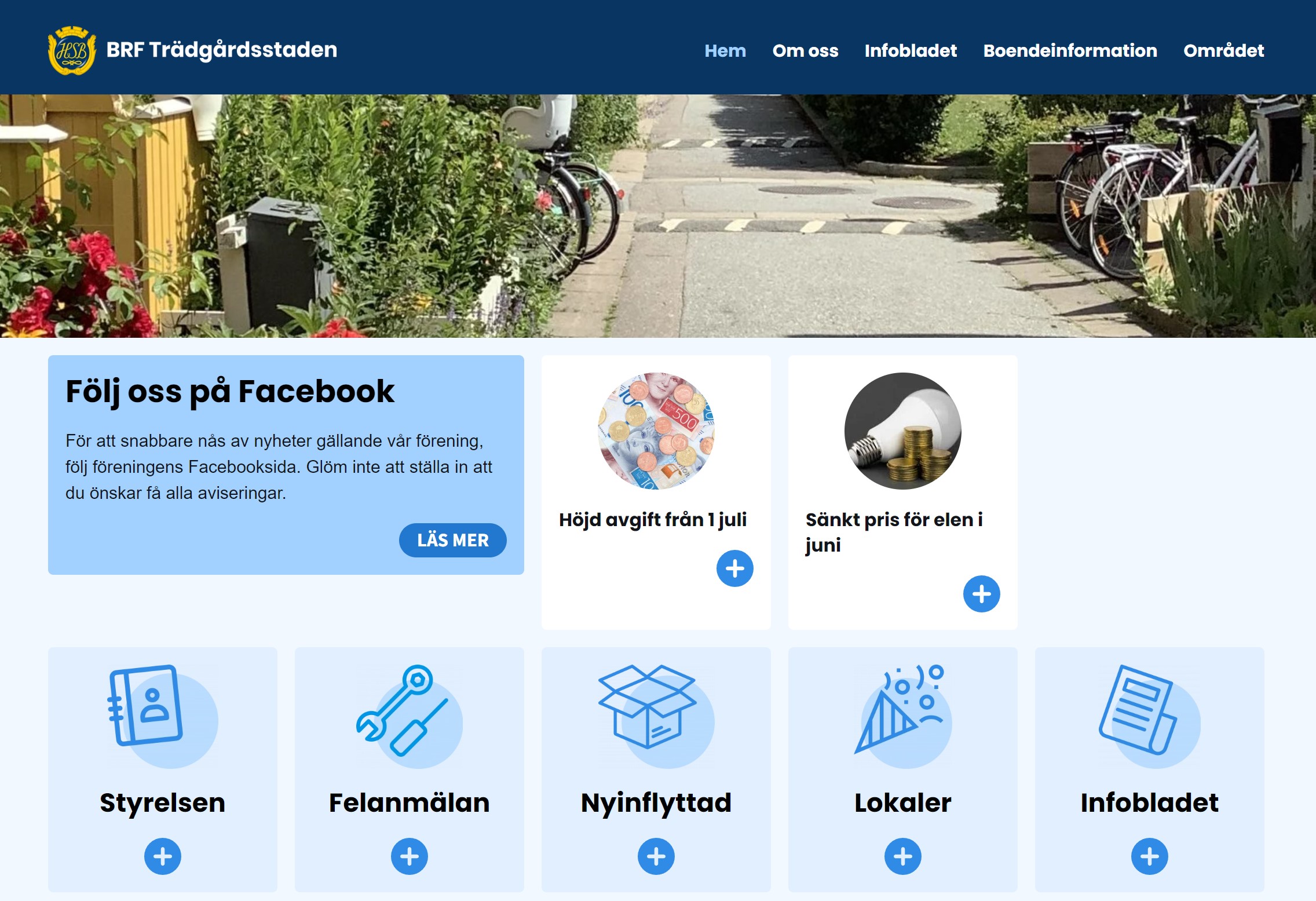Screen dimensions: 1316x901
Task: Click the plus button under the Infobladet card
Action: coord(1149,856)
